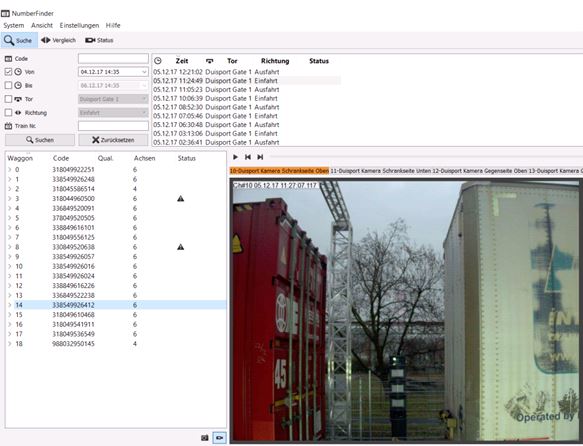Open the Tor gate dropdown

coord(144,99)
